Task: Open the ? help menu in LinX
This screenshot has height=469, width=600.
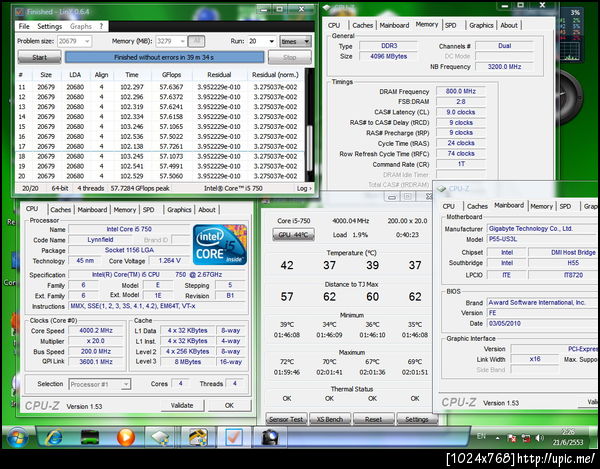Action: 101,26
